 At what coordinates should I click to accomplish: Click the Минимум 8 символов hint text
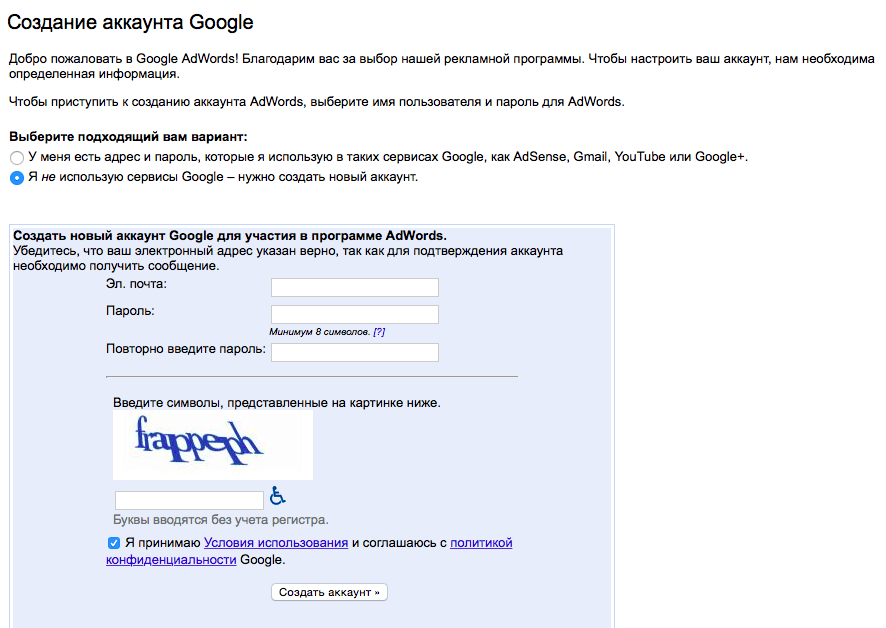[x=319, y=332]
